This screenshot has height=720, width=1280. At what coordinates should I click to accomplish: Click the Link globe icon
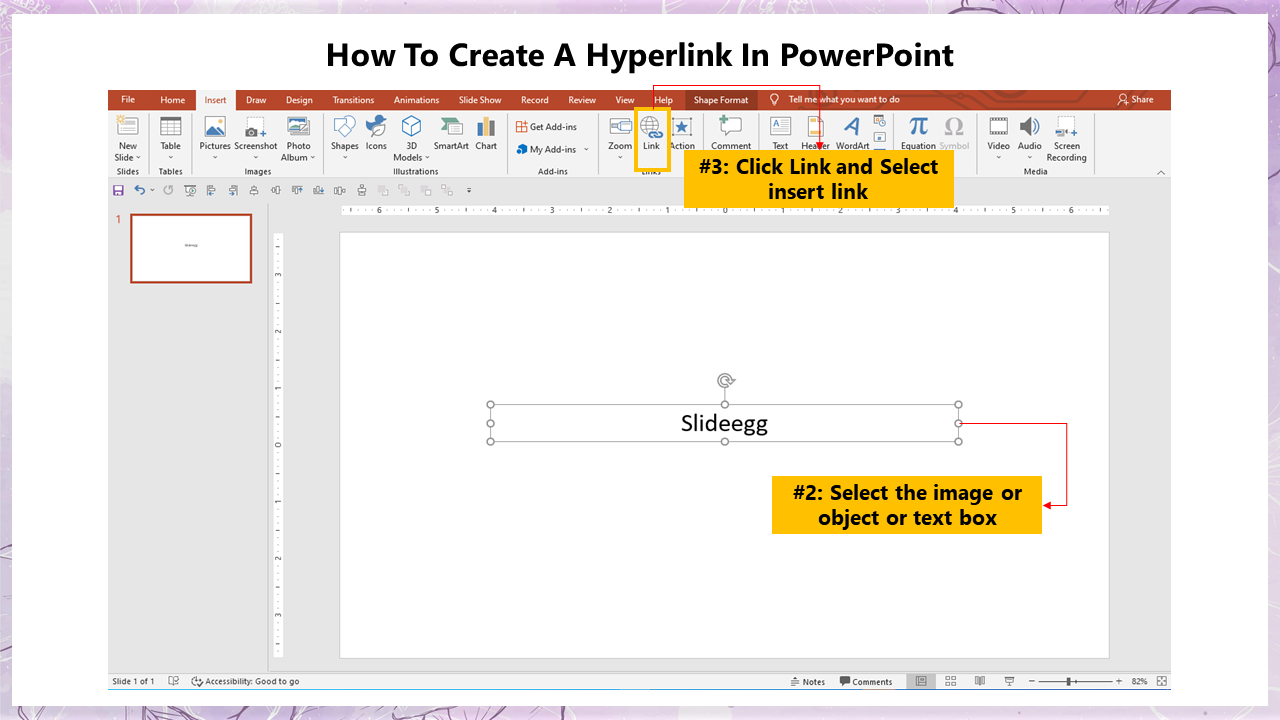pos(651,127)
